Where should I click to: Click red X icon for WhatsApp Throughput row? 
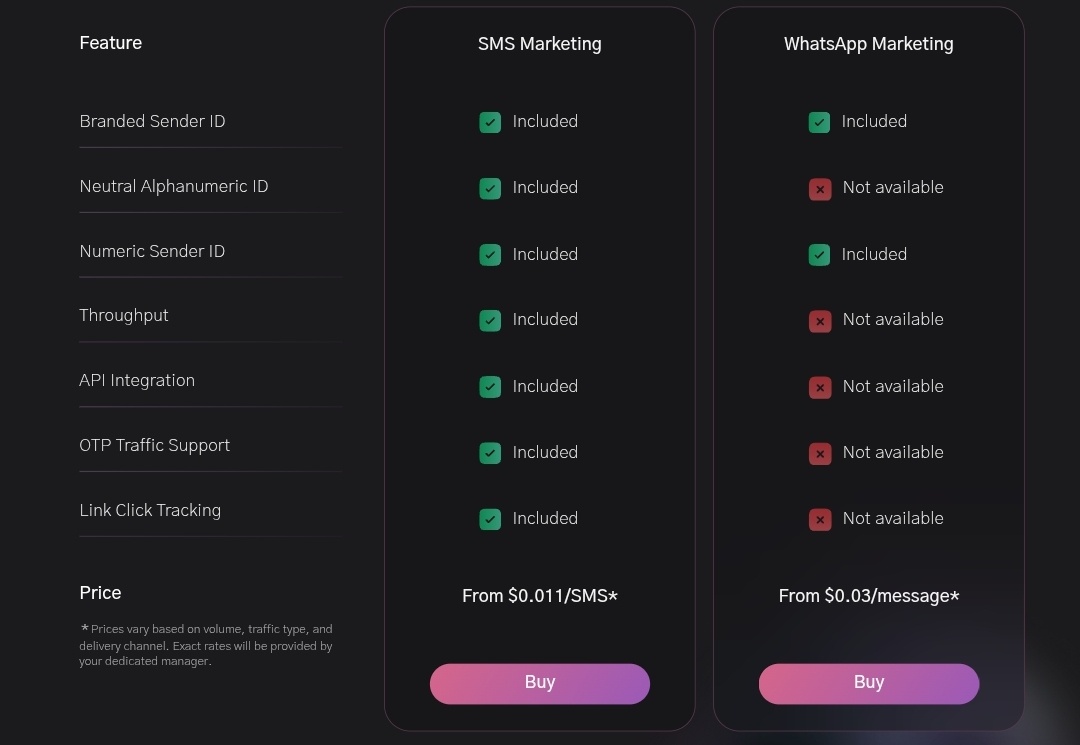[820, 321]
